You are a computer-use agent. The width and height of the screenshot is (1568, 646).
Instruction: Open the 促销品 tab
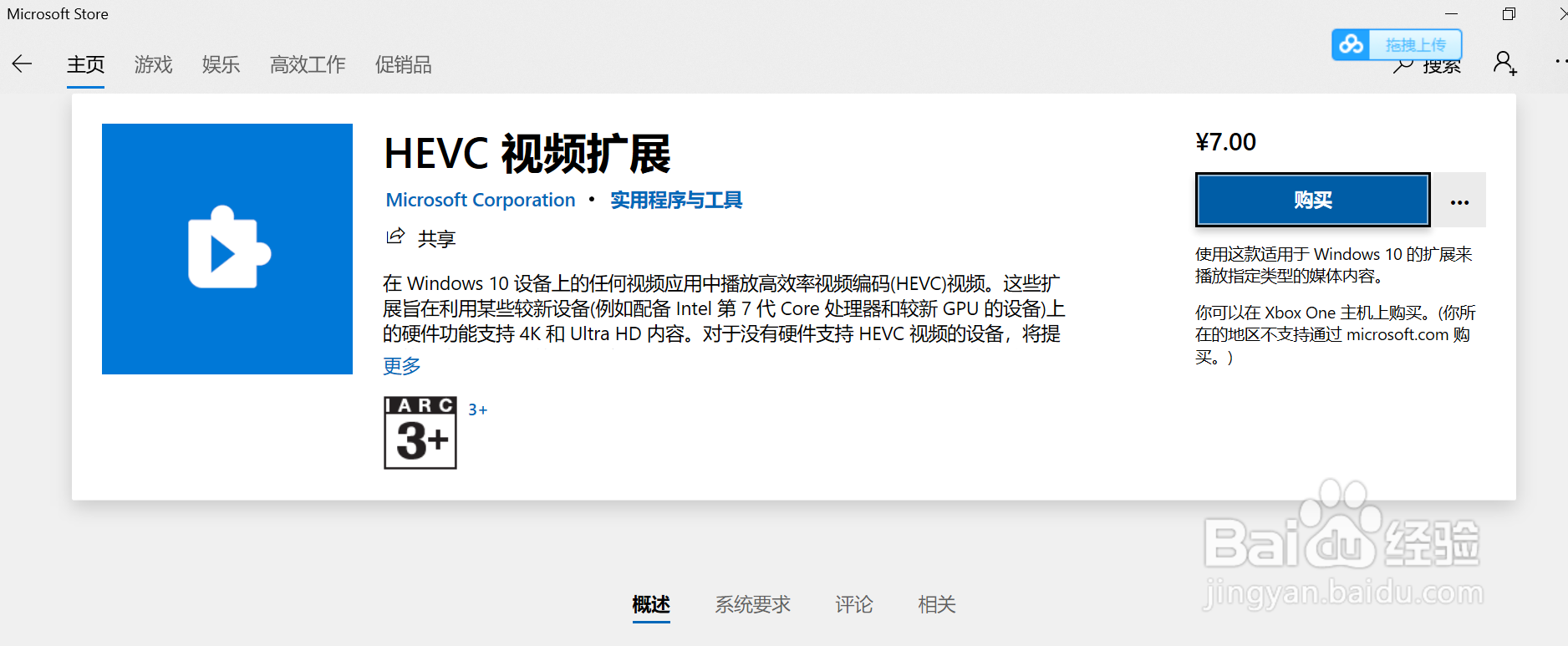403,64
